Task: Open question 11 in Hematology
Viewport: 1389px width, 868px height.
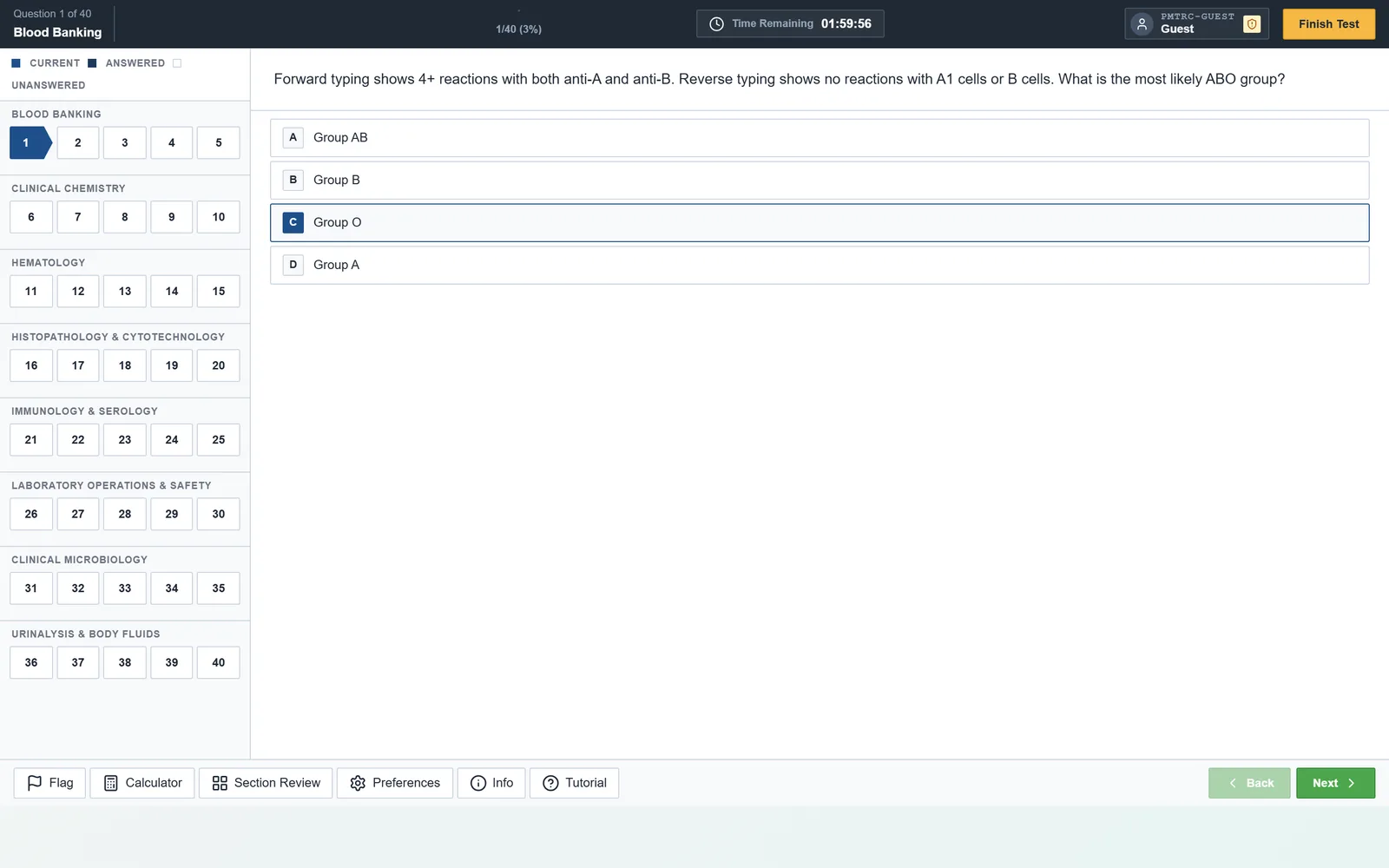Action: click(x=31, y=292)
